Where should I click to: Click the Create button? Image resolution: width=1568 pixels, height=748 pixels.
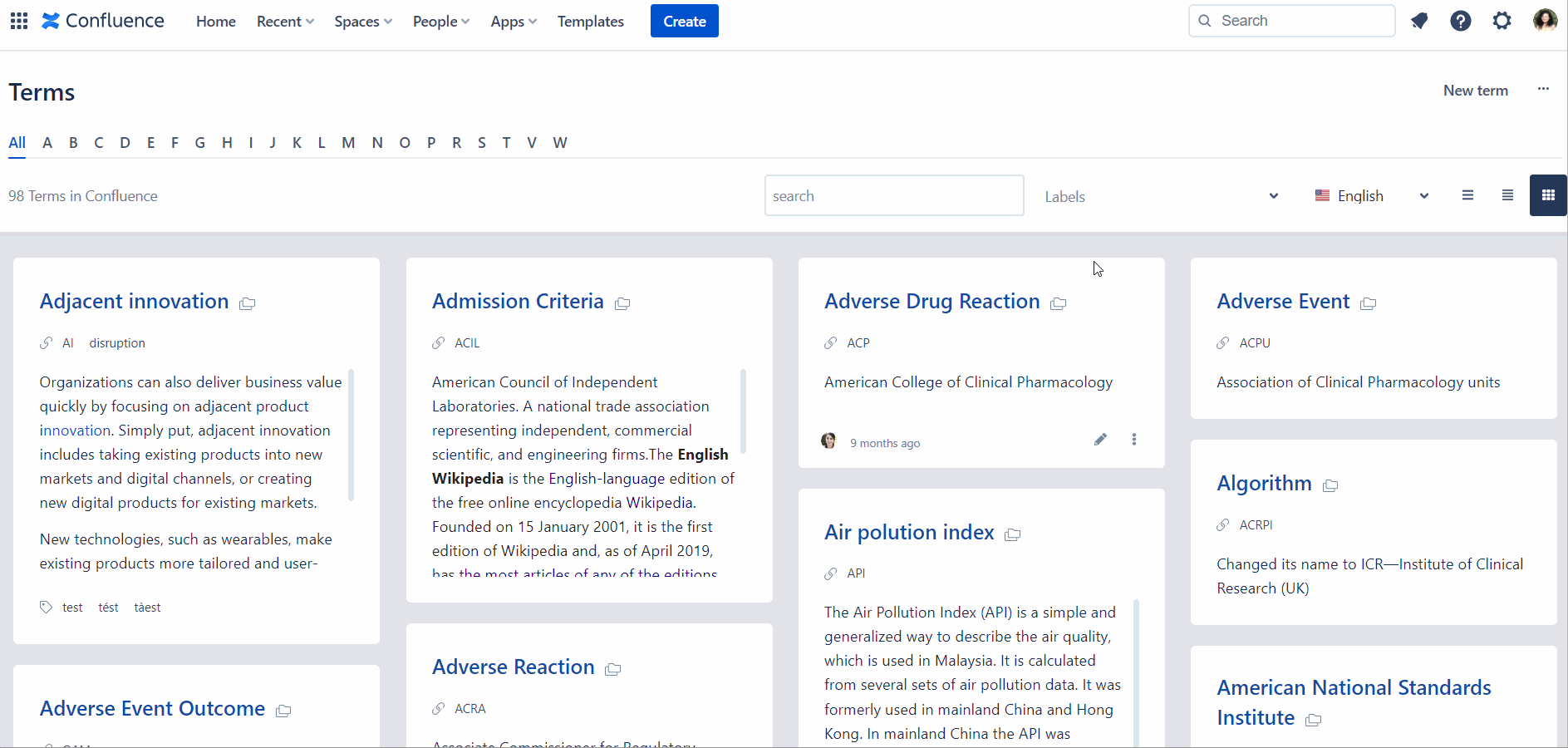[x=684, y=21]
